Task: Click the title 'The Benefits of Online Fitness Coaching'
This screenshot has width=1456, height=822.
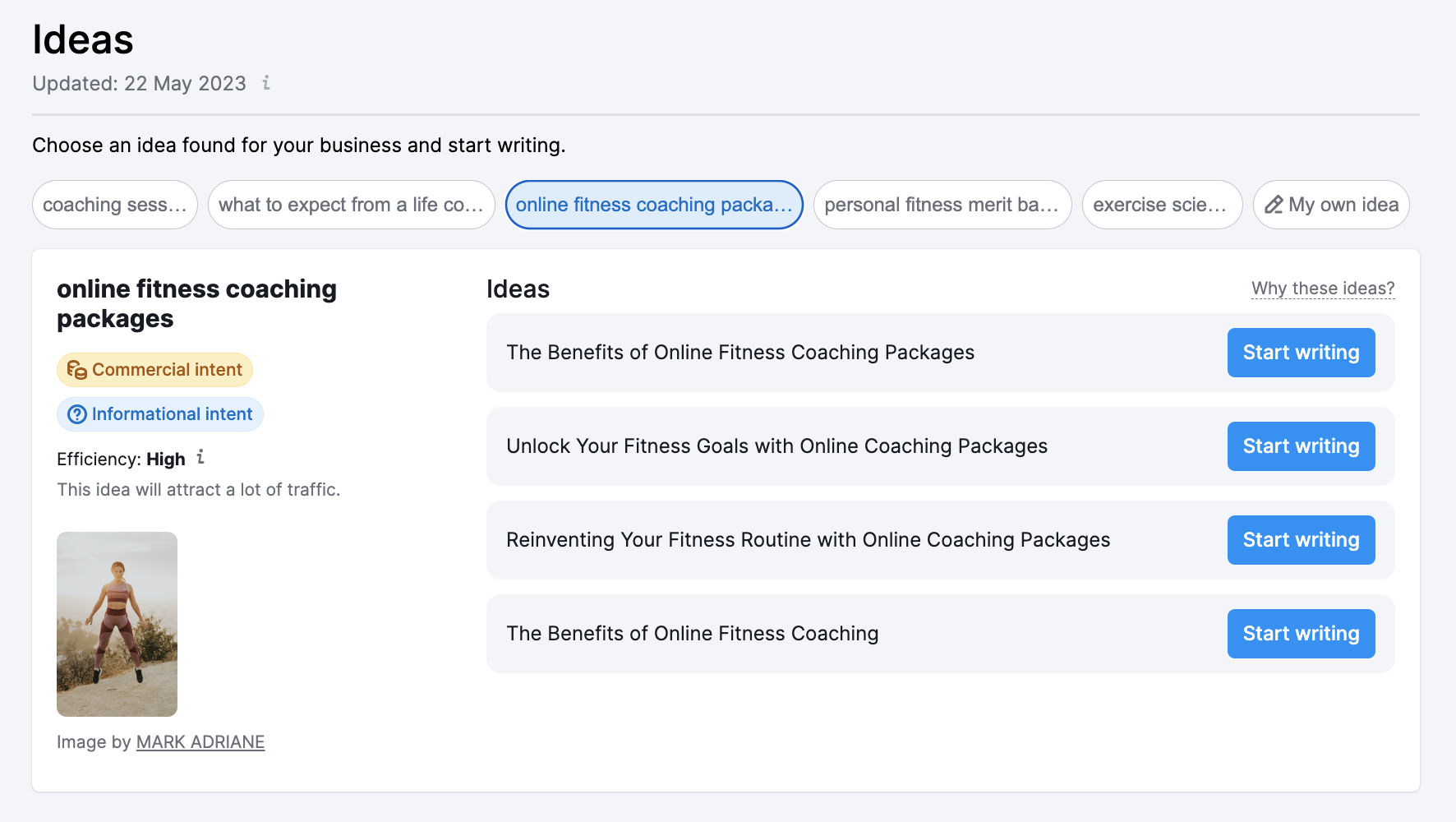Action: 693,634
